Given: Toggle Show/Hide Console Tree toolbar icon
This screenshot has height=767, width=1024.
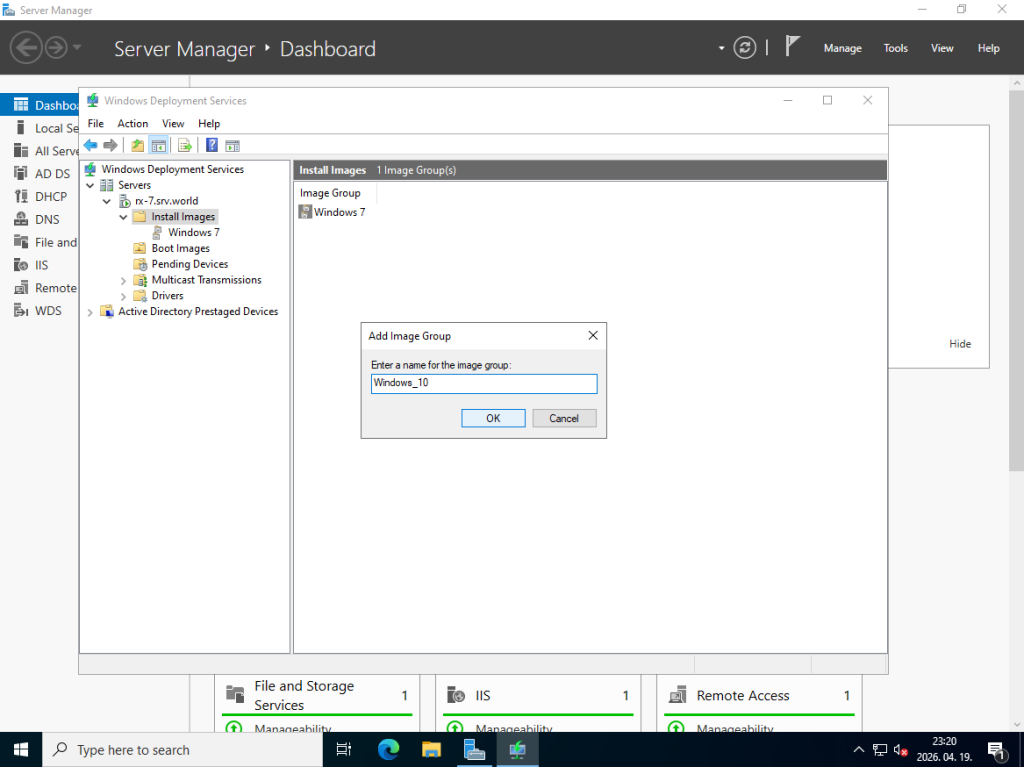Looking at the screenshot, I should coord(158,145).
